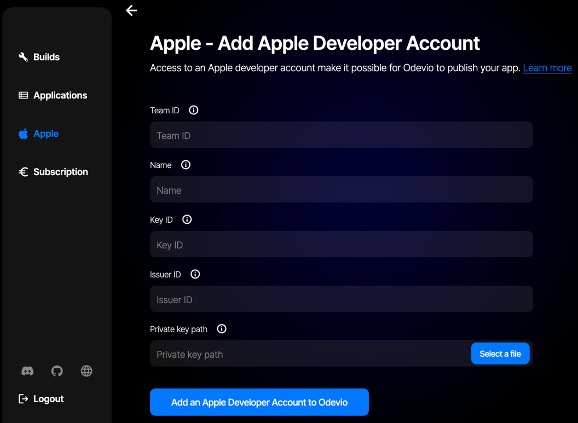Screen dimensions: 578x423
Task: Click Add an Apple Developer Account to Odevio
Action: 259,402
